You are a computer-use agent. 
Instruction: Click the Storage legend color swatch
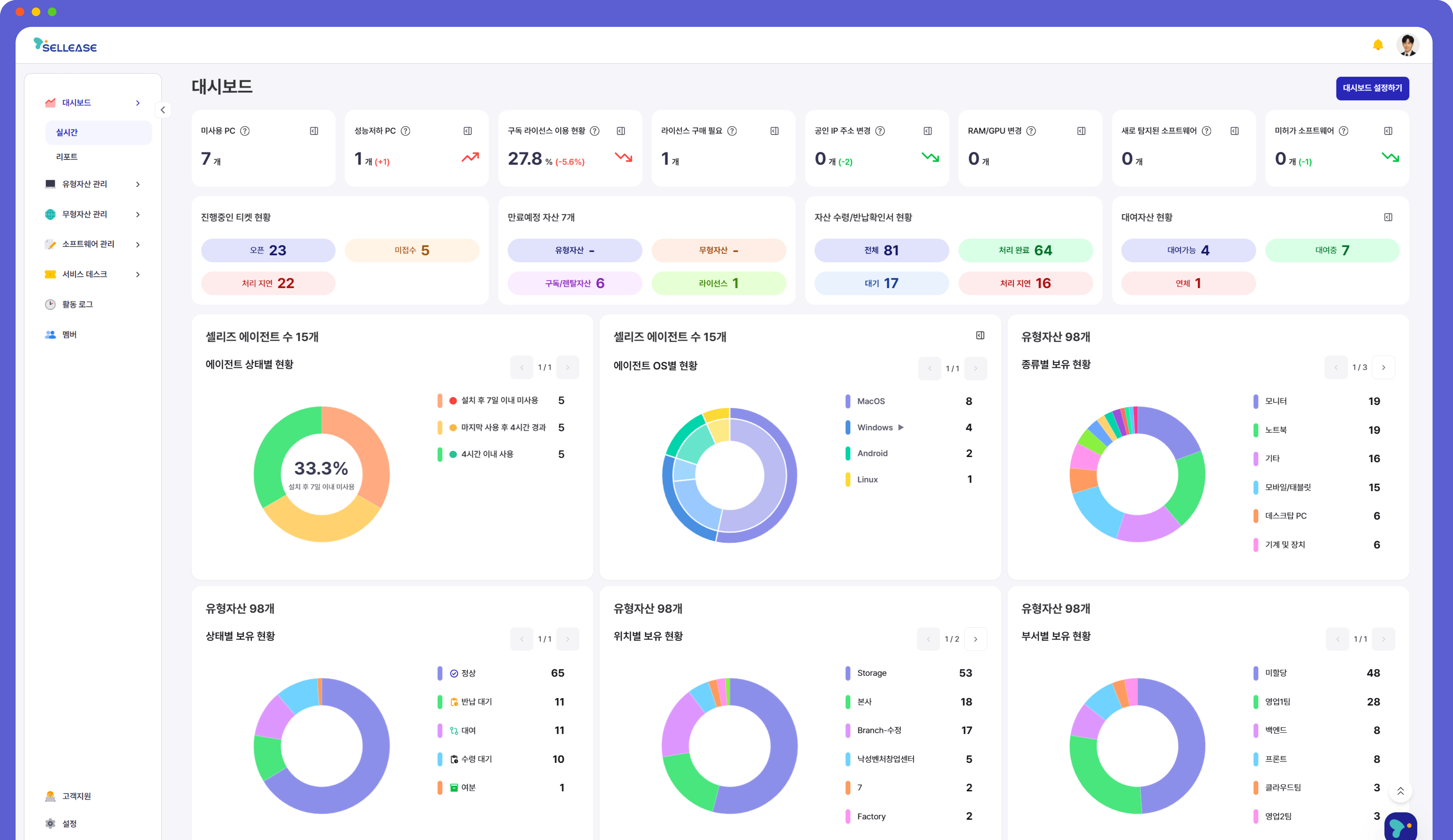click(x=848, y=673)
